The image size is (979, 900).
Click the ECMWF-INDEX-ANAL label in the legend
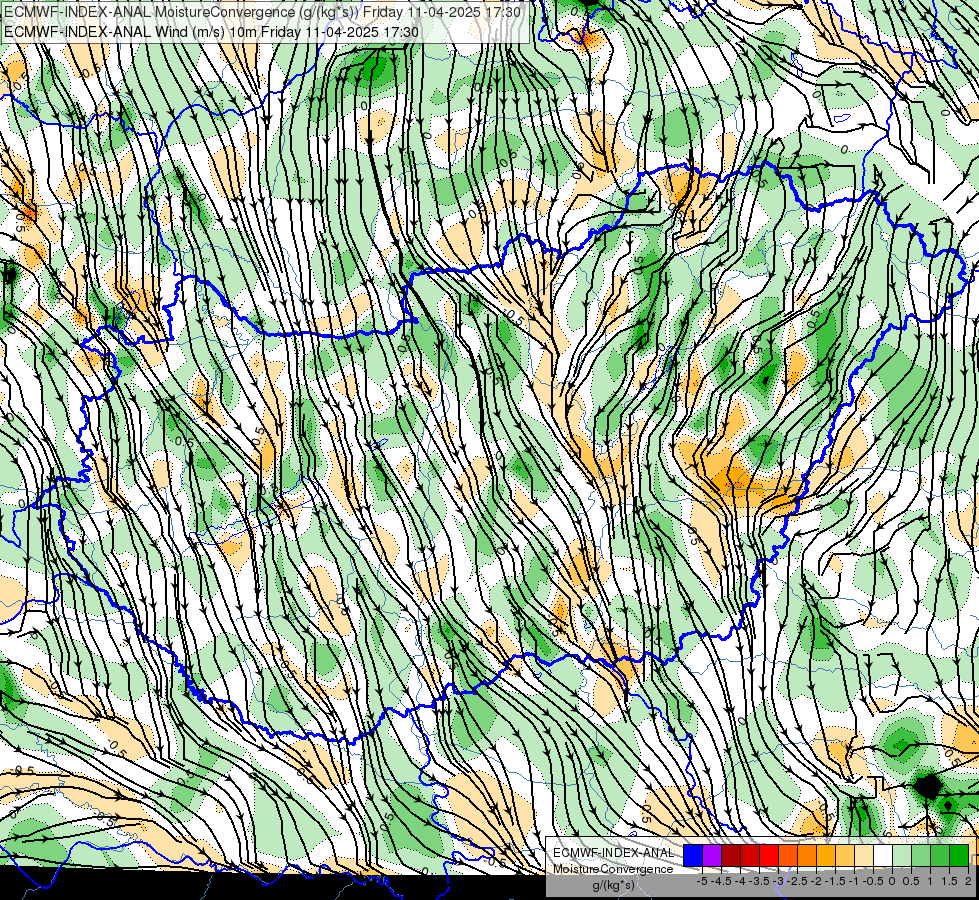613,853
